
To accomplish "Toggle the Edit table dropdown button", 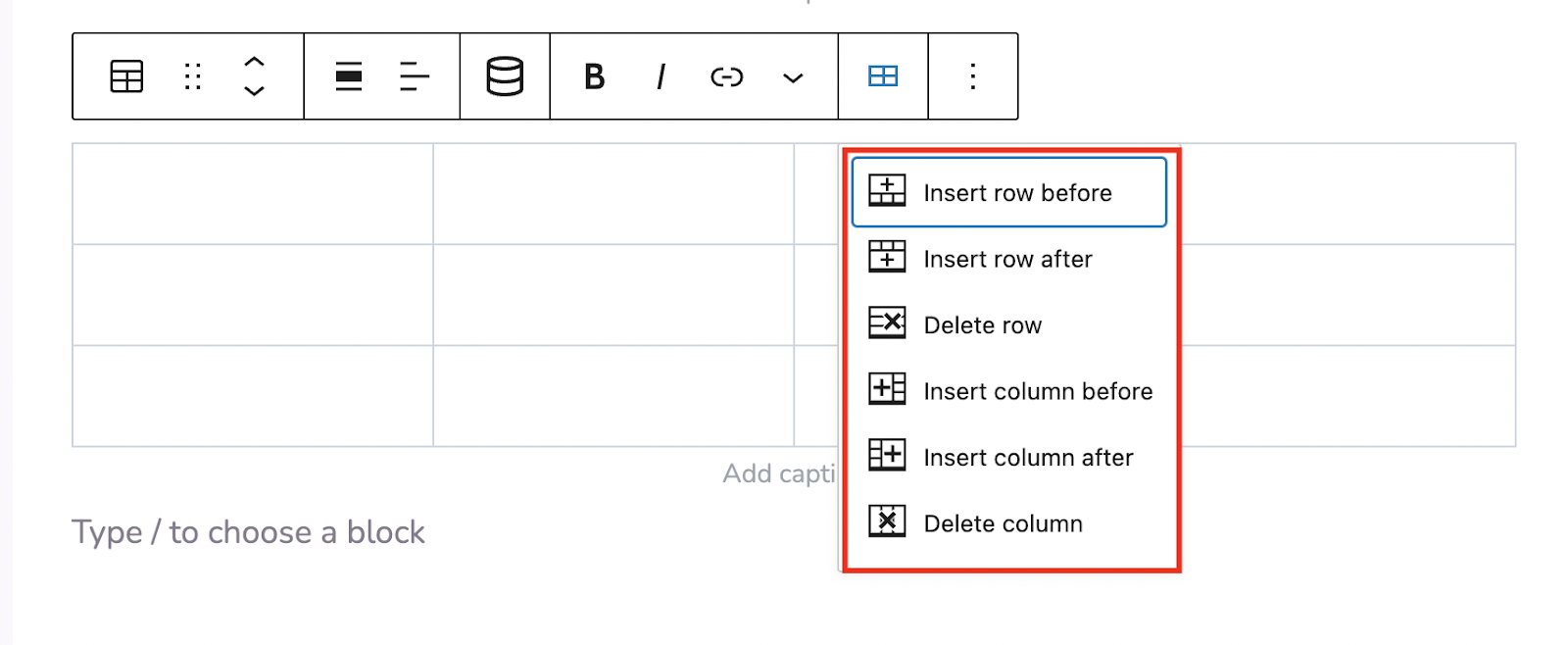I will tap(883, 76).
